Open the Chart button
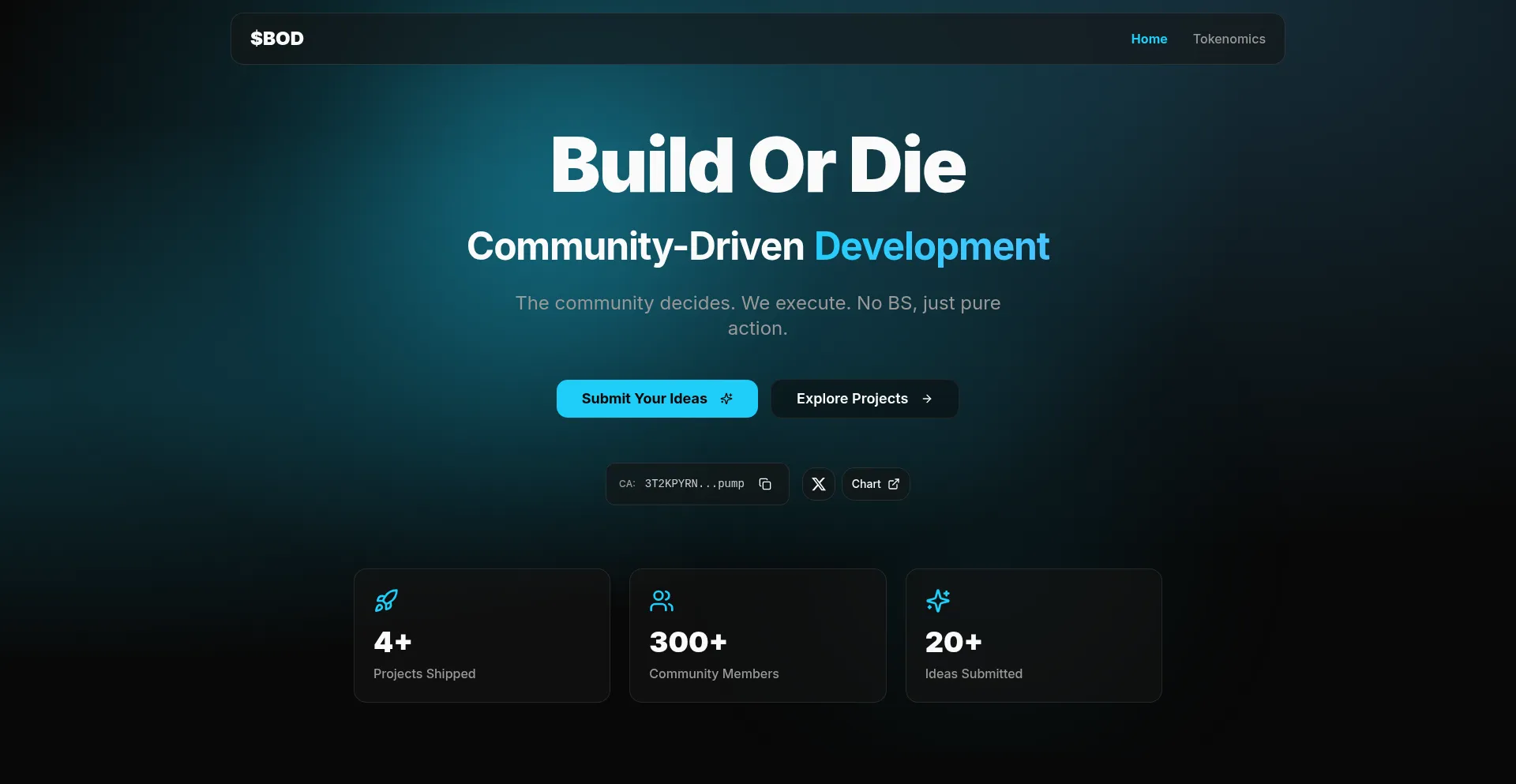Screen dimensions: 1516x784 click(875, 483)
